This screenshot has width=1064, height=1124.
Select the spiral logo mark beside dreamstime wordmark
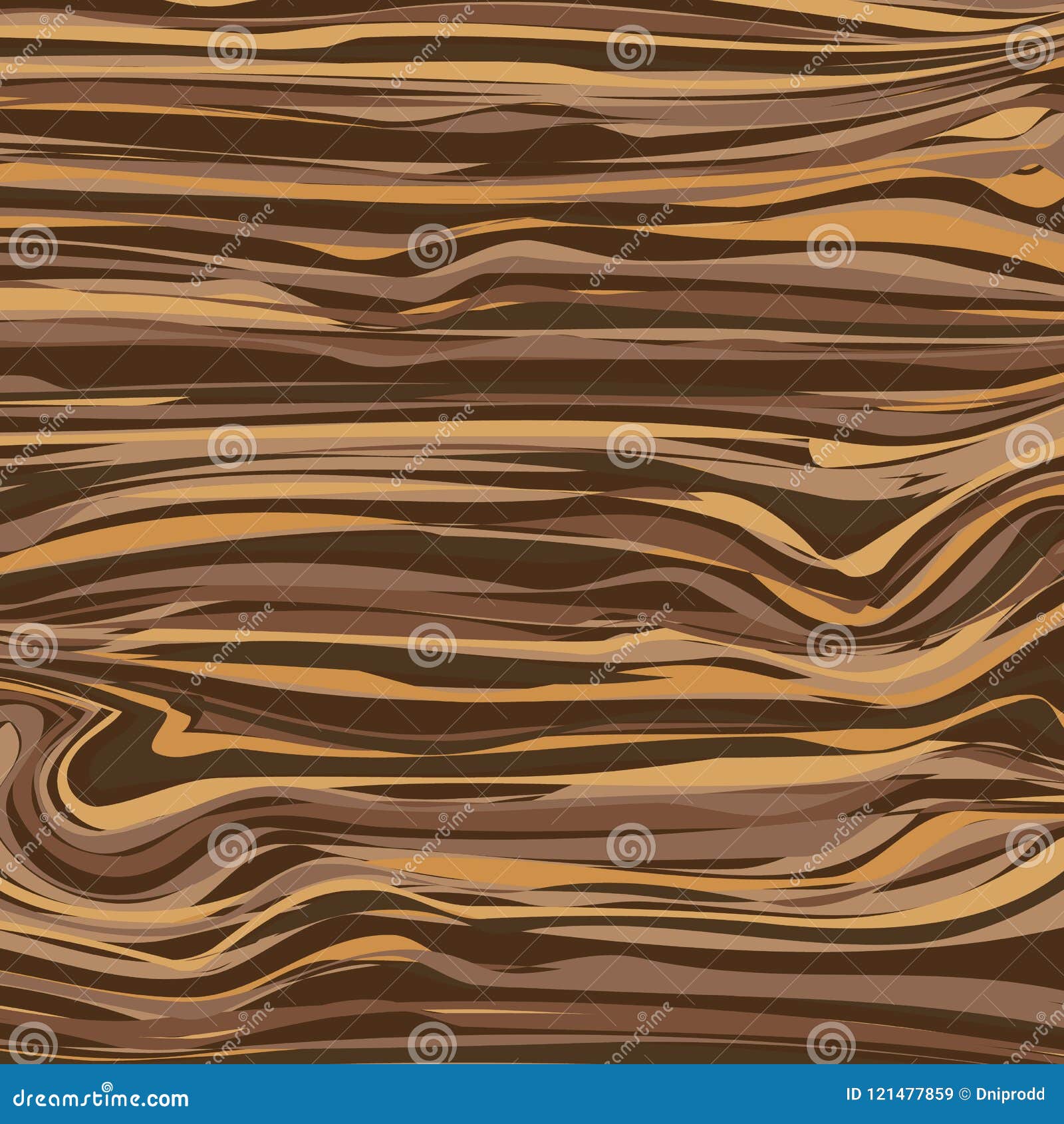(108, 1087)
